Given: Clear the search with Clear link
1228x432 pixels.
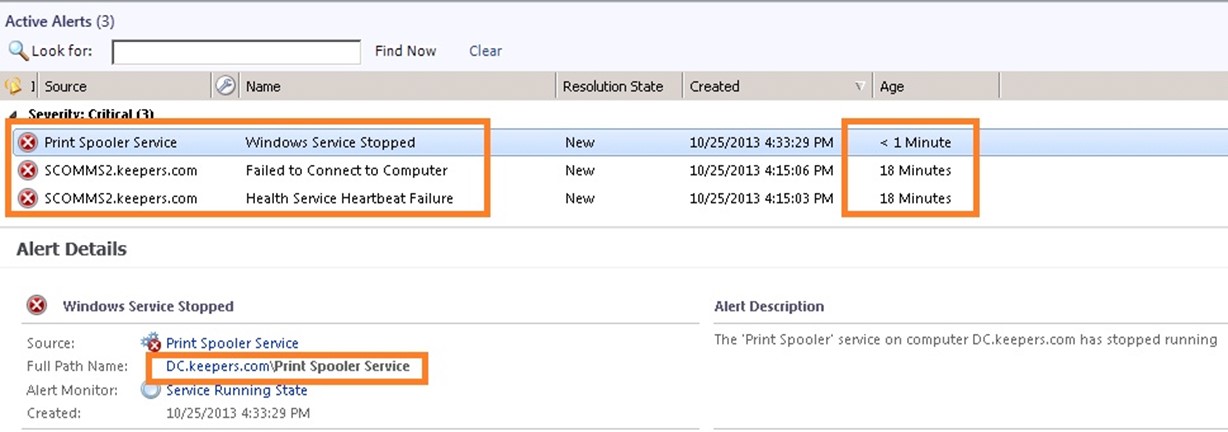Looking at the screenshot, I should click(x=486, y=51).
